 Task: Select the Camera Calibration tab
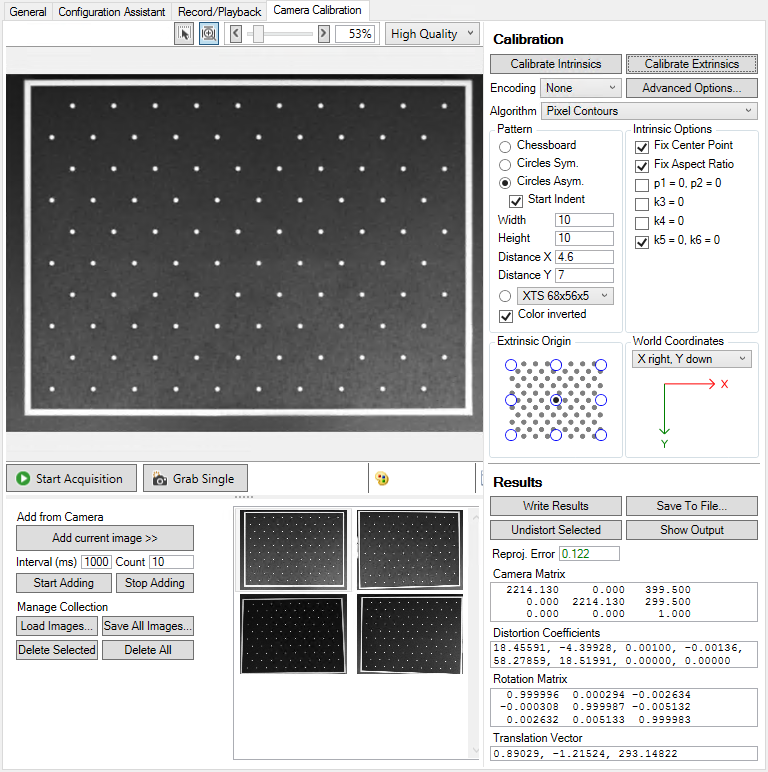318,10
